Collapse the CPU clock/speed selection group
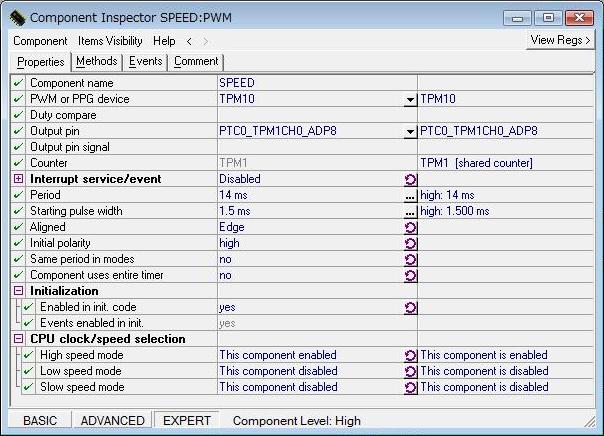 (18, 339)
